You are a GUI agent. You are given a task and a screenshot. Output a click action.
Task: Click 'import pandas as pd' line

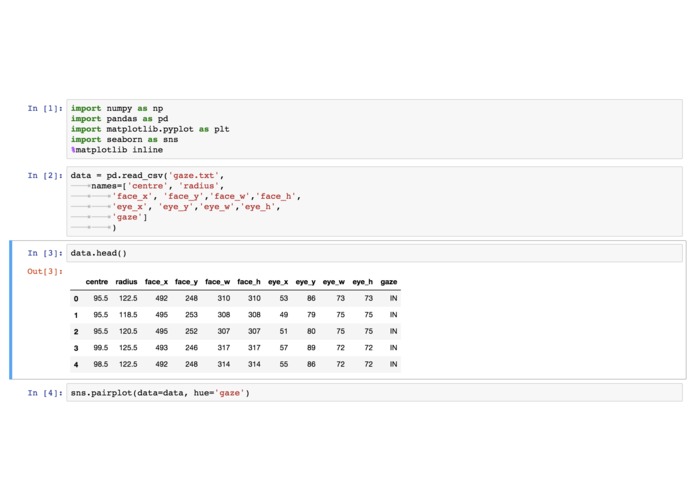pos(119,119)
